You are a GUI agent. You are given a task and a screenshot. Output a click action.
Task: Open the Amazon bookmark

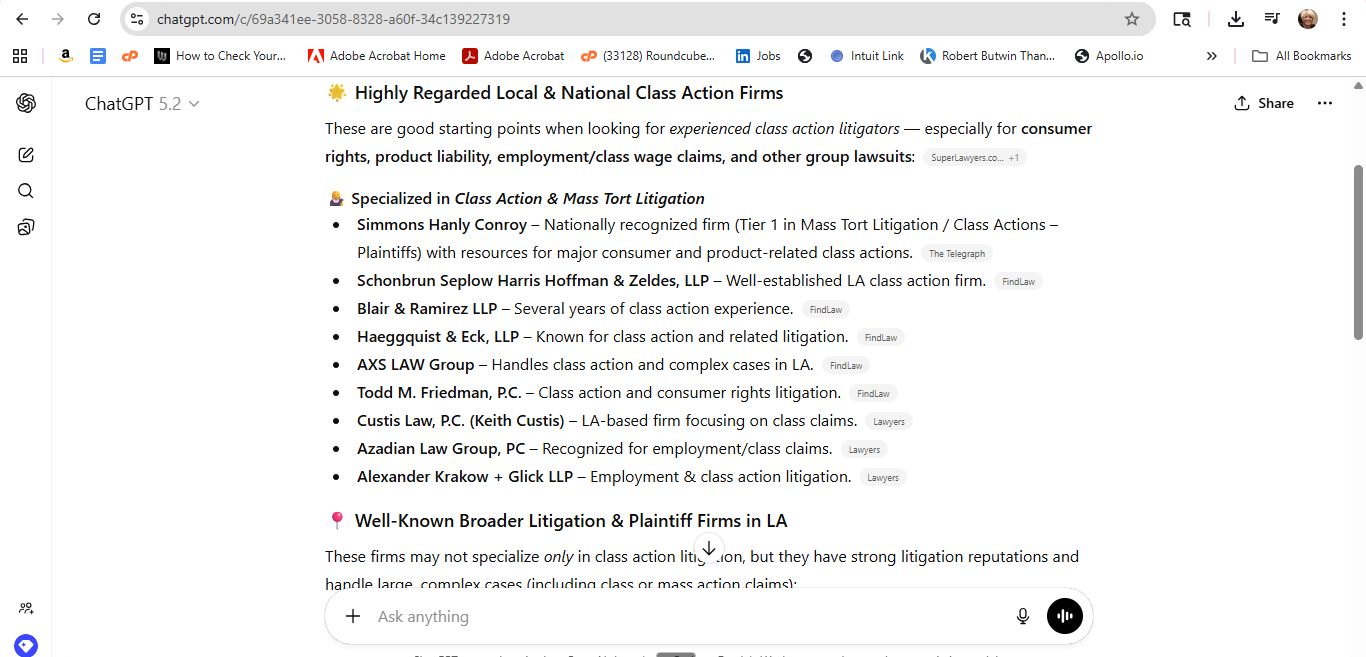click(x=65, y=56)
